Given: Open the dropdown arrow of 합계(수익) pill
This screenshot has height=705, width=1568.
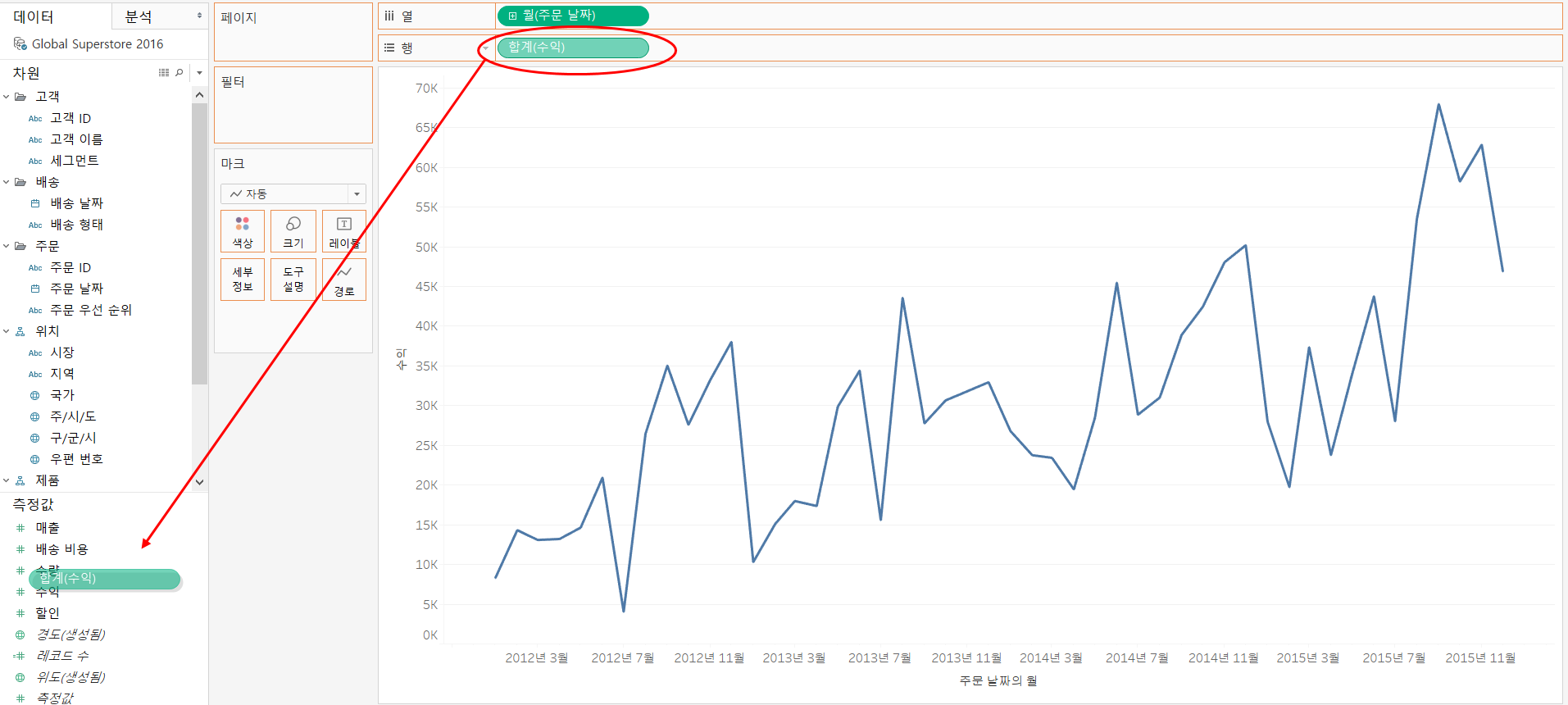Looking at the screenshot, I should pyautogui.click(x=485, y=48).
